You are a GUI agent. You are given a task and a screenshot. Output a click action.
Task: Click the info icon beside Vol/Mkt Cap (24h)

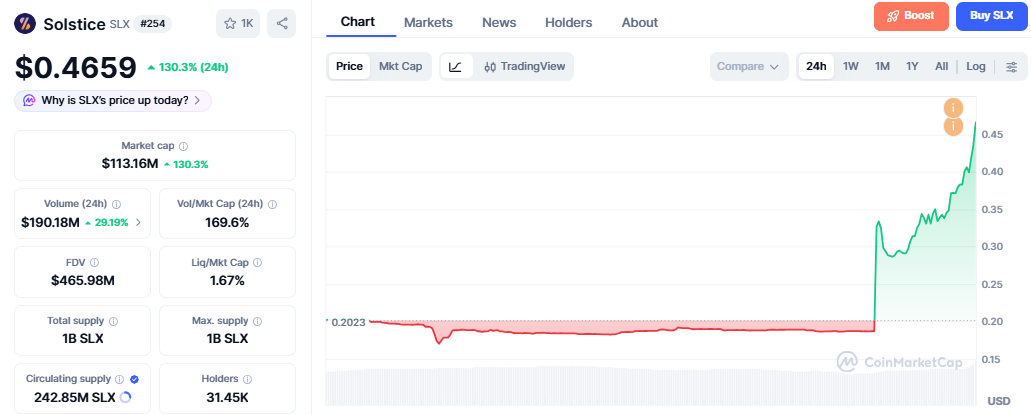[272, 204]
